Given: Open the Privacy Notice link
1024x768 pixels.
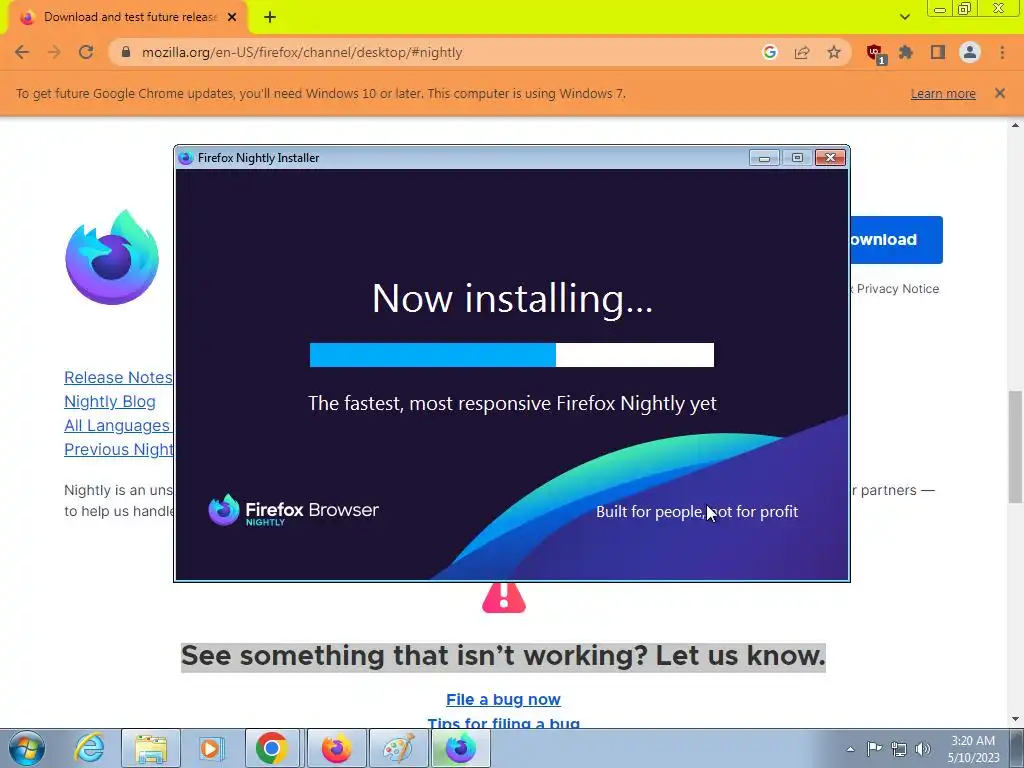Looking at the screenshot, I should pyautogui.click(x=897, y=289).
